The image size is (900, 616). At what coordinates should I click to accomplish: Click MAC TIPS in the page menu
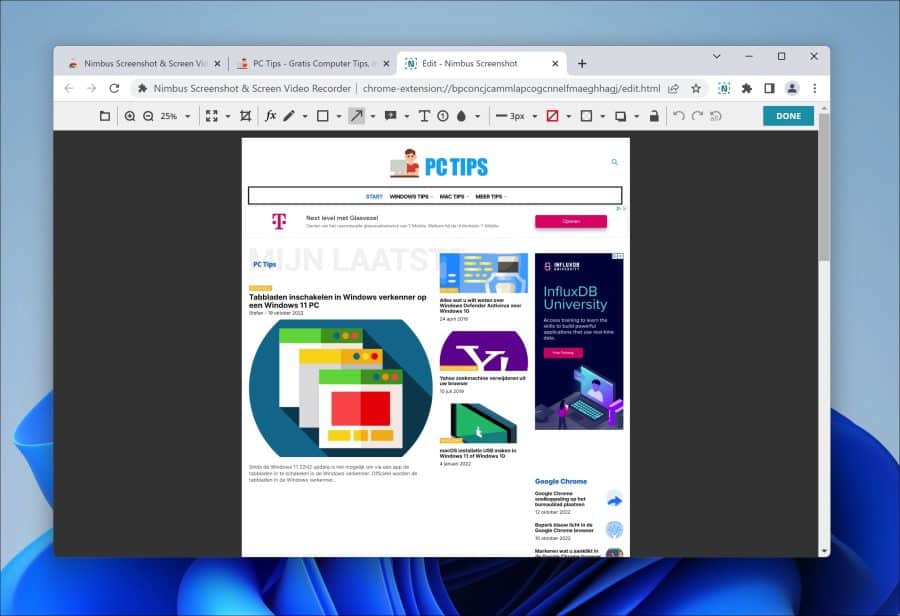452,196
